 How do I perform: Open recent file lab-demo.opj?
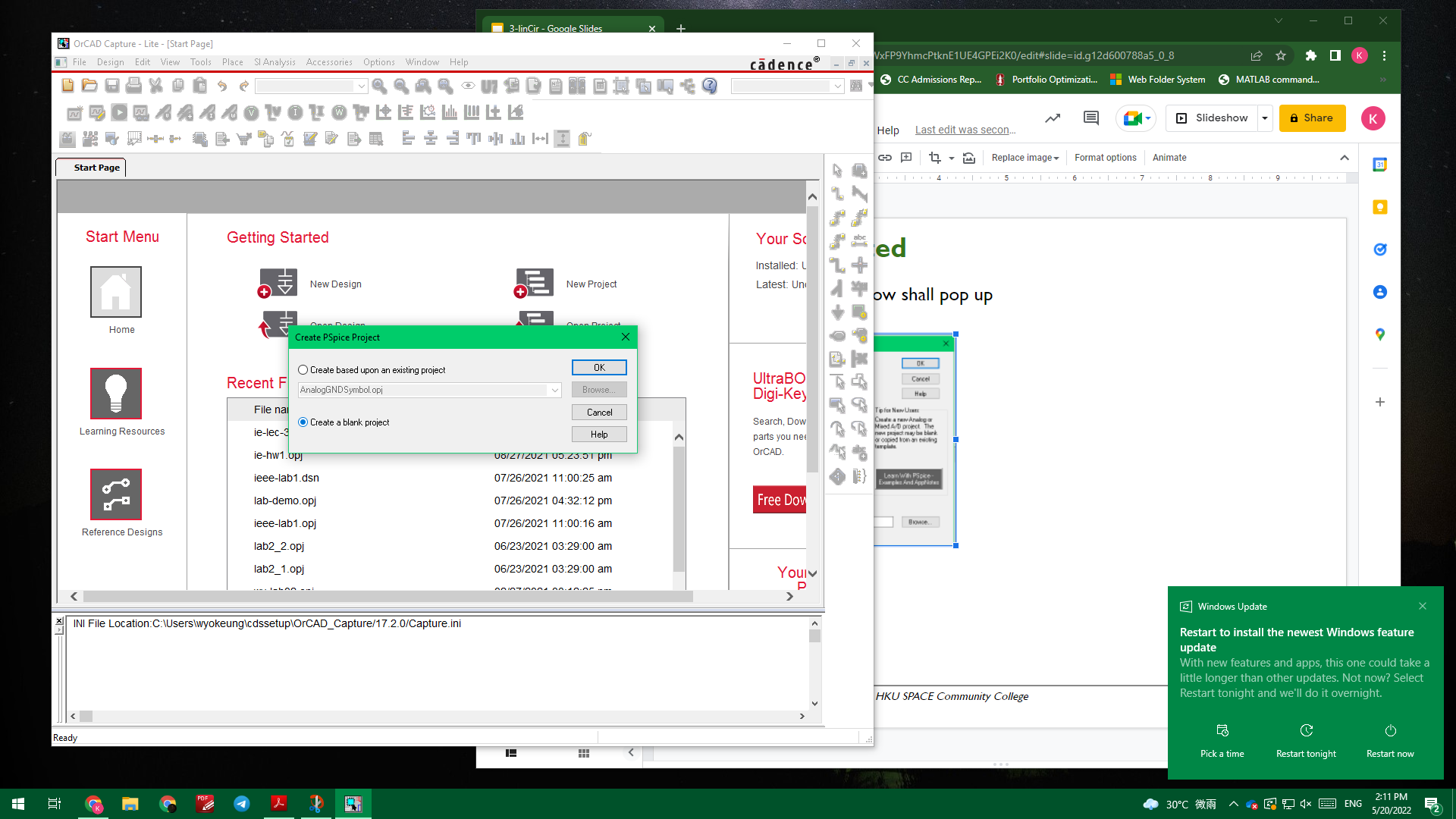(x=284, y=500)
